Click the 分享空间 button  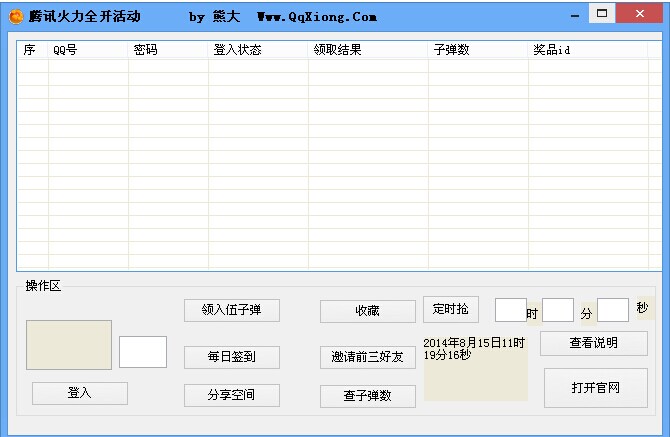point(231,394)
